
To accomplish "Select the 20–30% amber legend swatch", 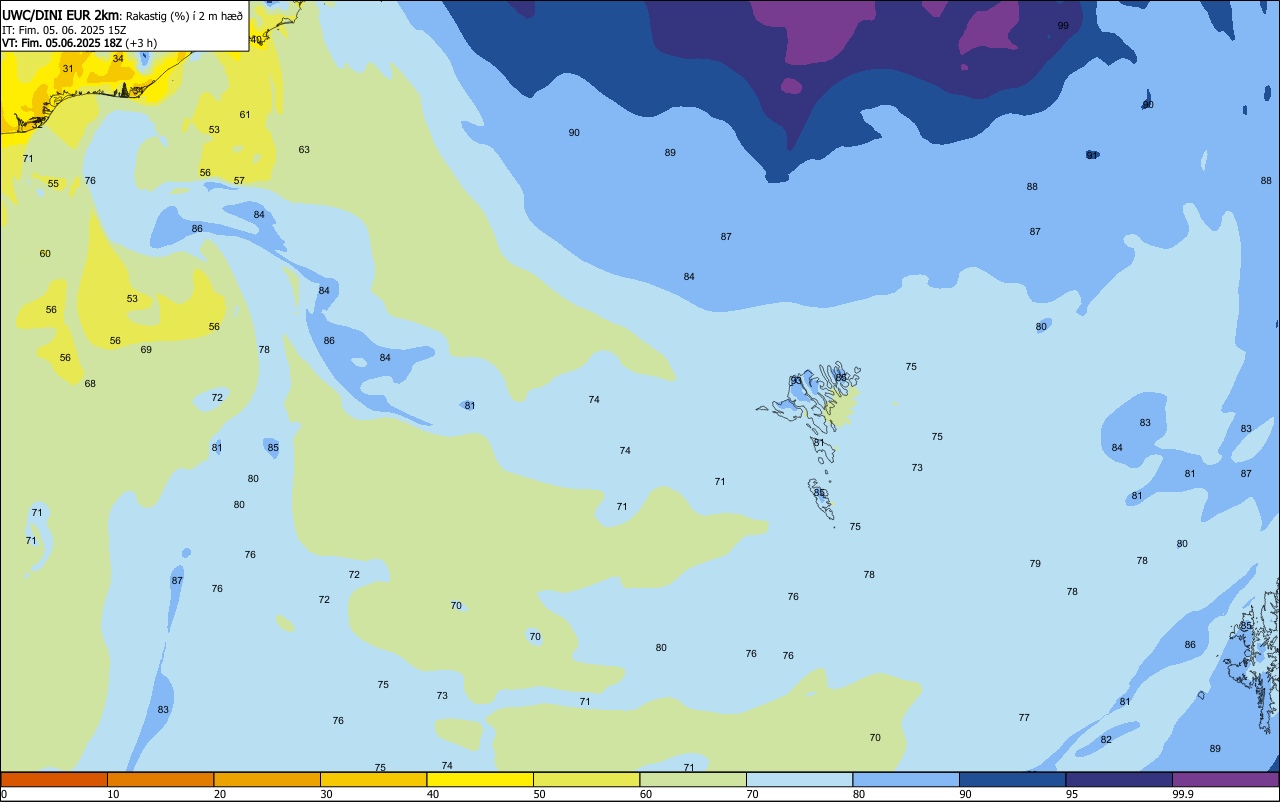I will point(267,779).
